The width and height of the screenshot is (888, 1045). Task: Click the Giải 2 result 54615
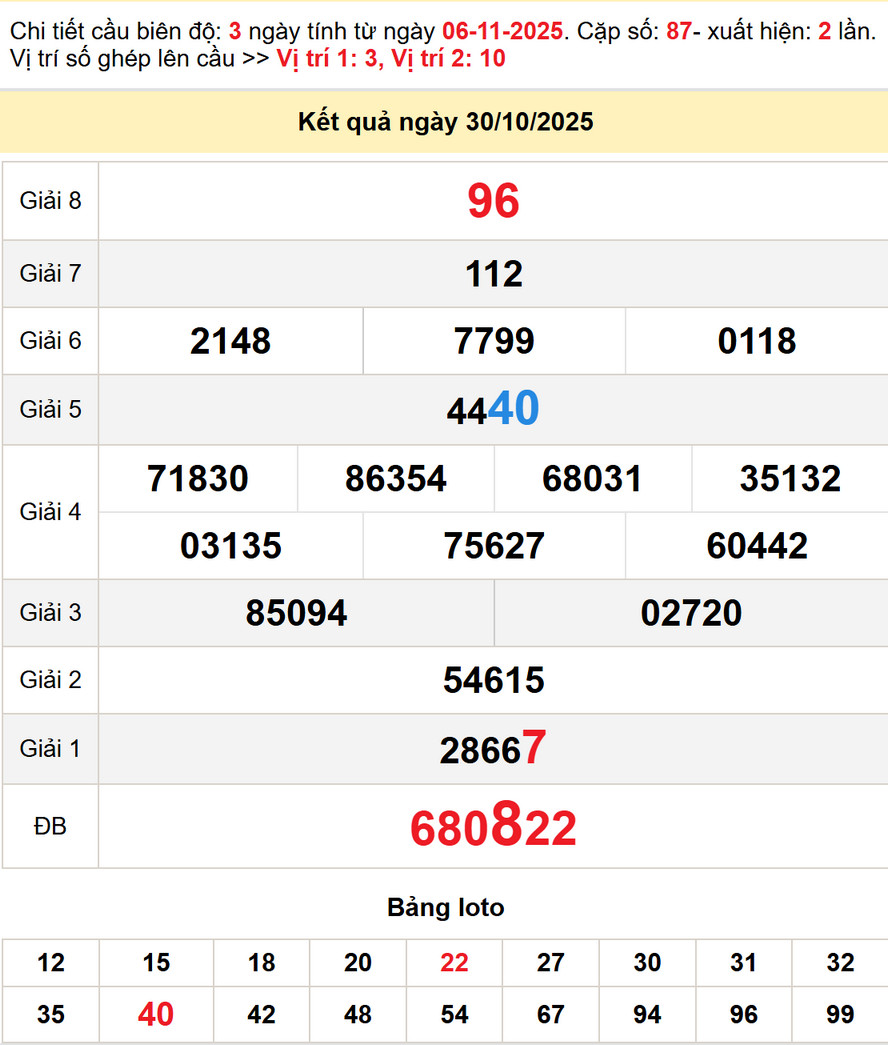point(493,680)
